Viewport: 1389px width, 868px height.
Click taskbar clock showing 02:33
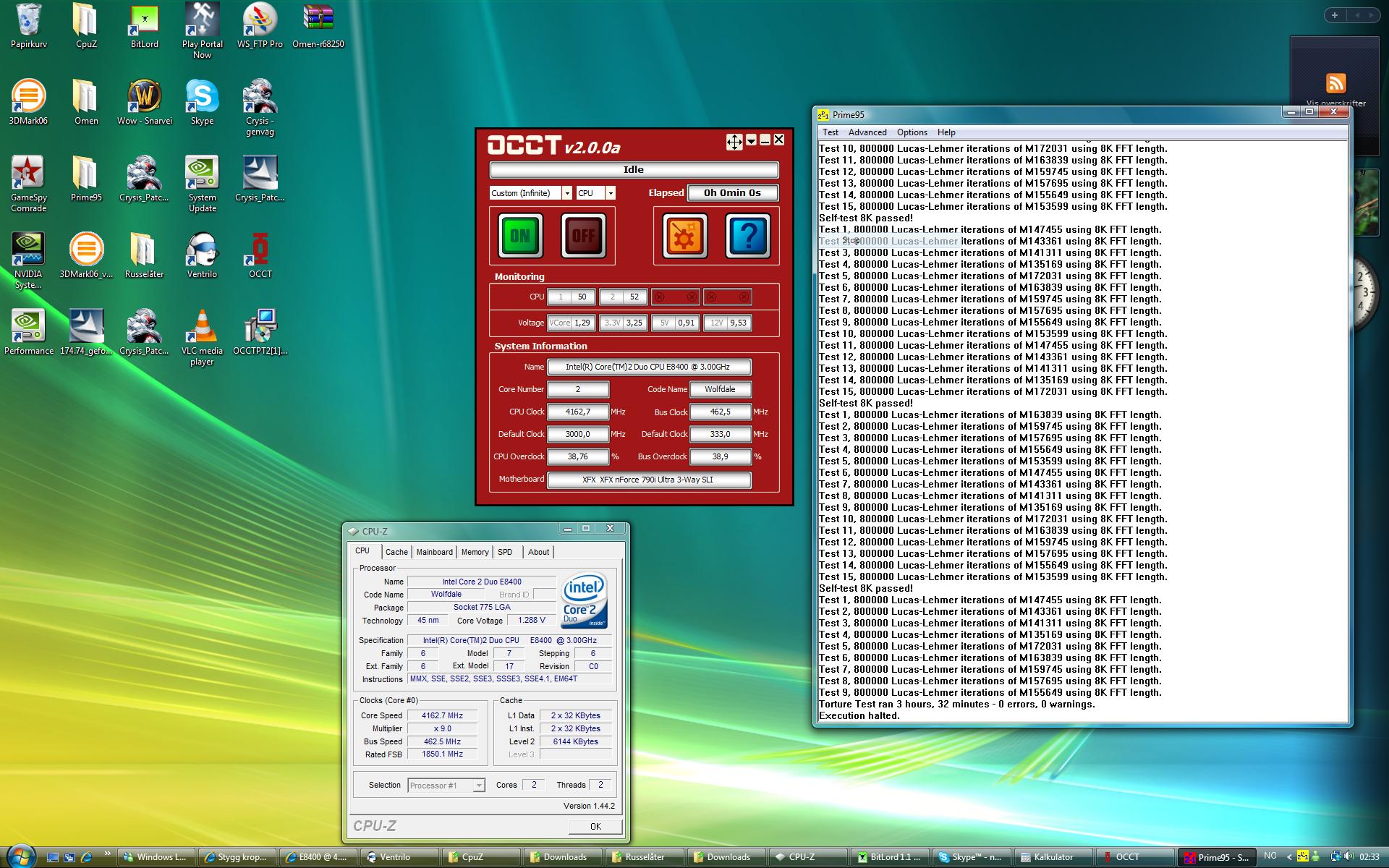[1369, 856]
